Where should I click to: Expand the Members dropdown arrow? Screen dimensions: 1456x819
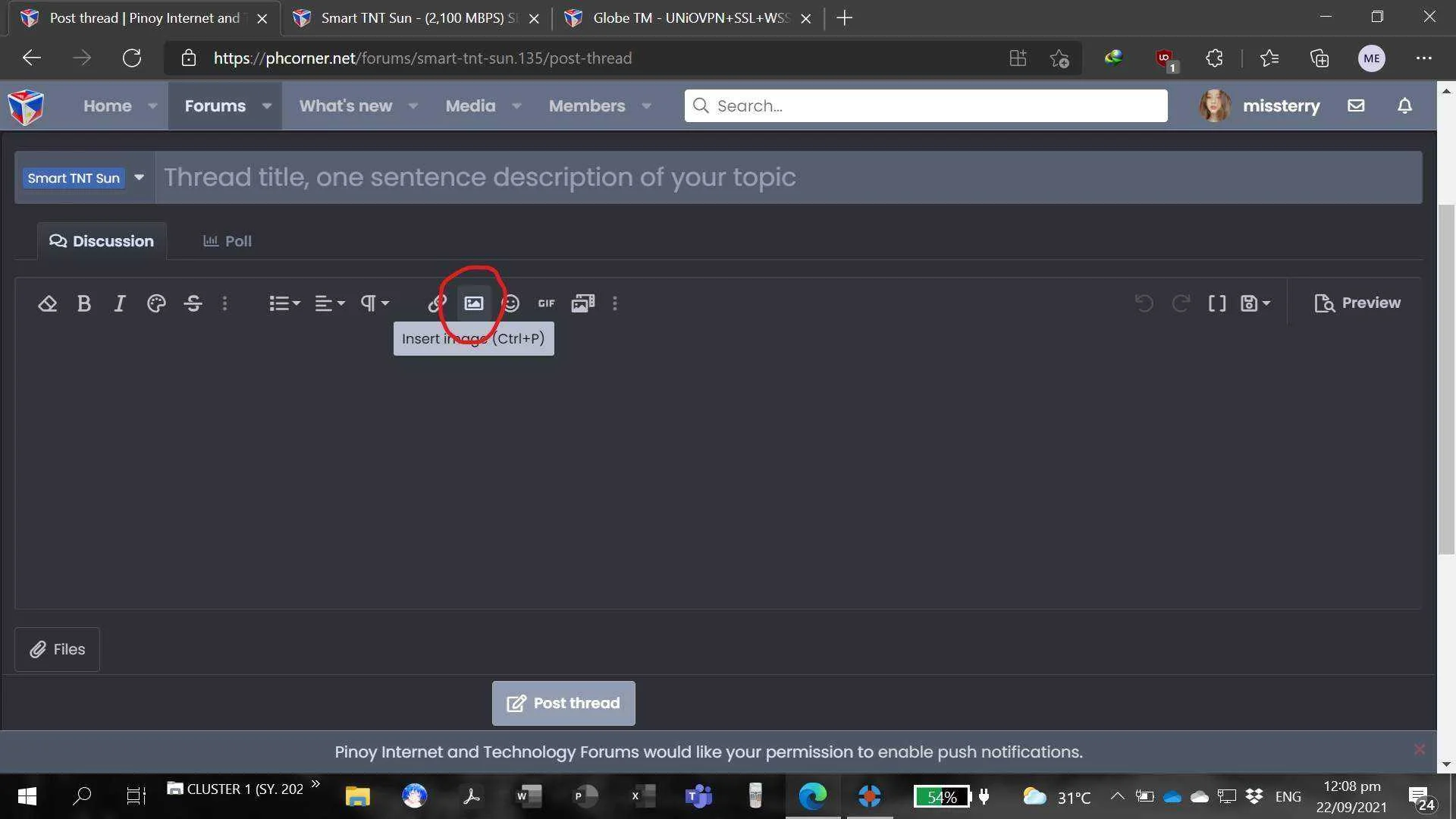pos(646,106)
